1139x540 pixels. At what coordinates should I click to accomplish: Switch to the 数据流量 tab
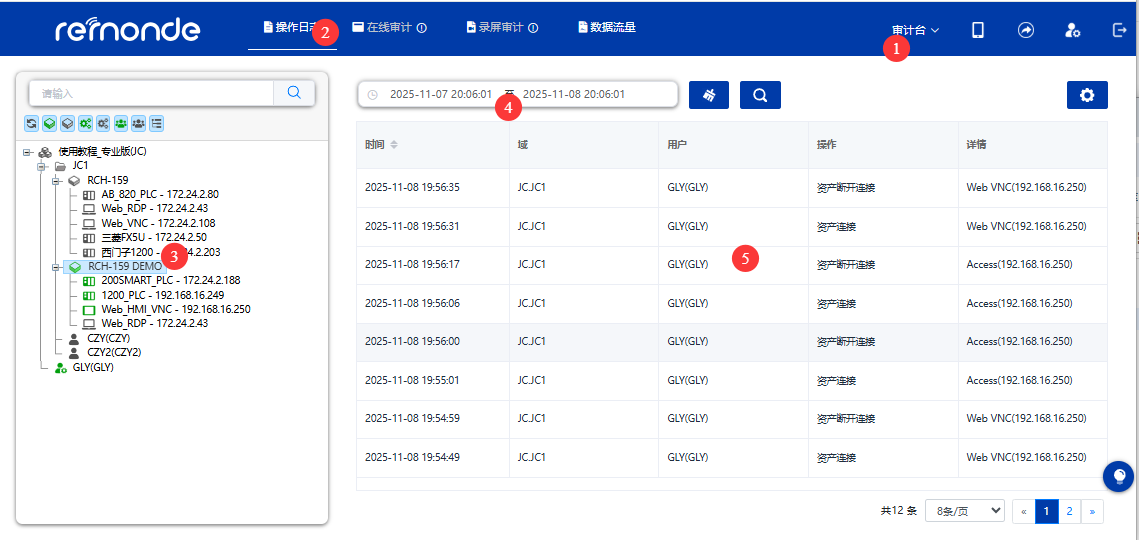tap(607, 27)
